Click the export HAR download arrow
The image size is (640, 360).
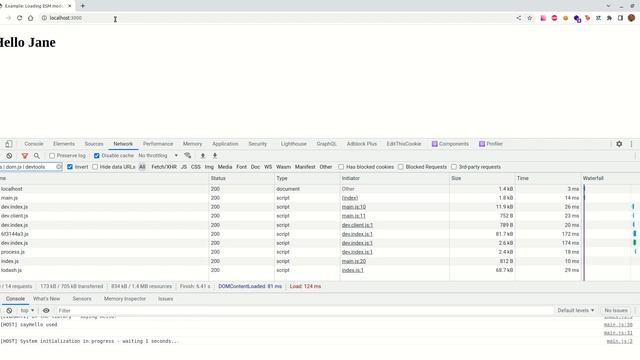point(215,156)
